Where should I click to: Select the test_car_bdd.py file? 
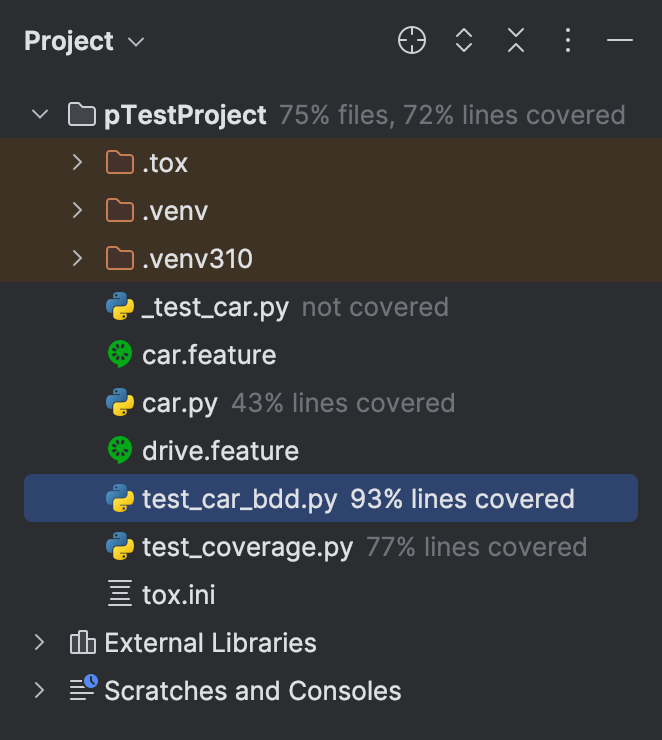[x=240, y=499]
